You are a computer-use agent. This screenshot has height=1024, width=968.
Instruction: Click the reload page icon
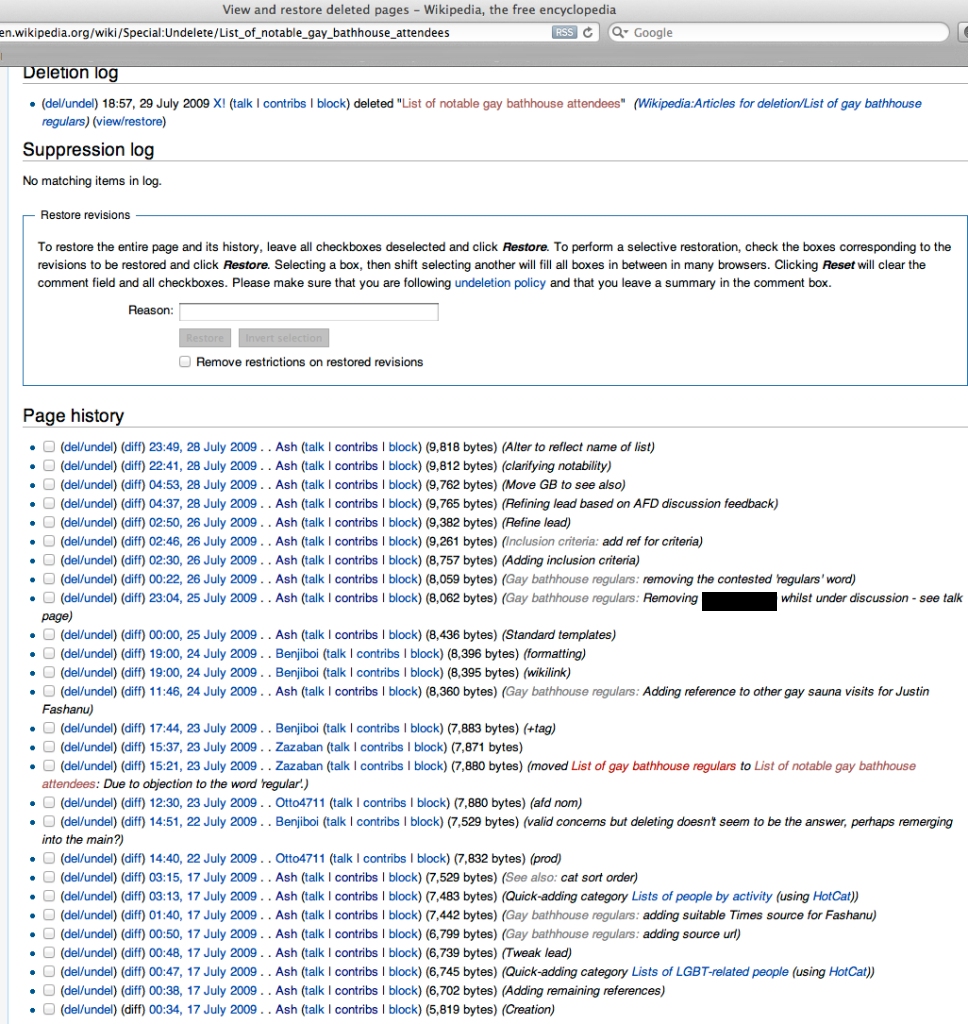coord(589,32)
